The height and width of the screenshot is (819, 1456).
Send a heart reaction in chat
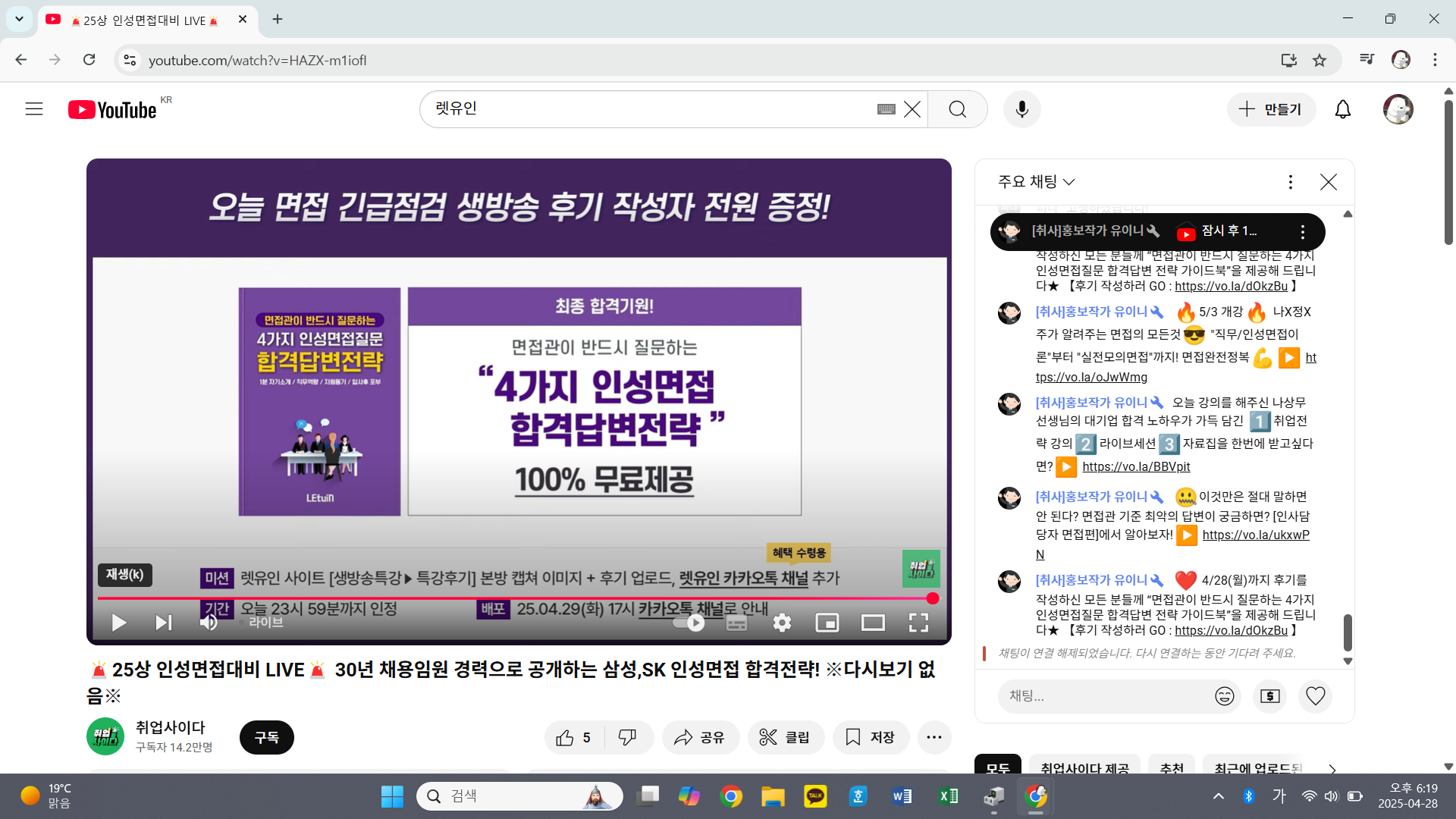(x=1316, y=696)
